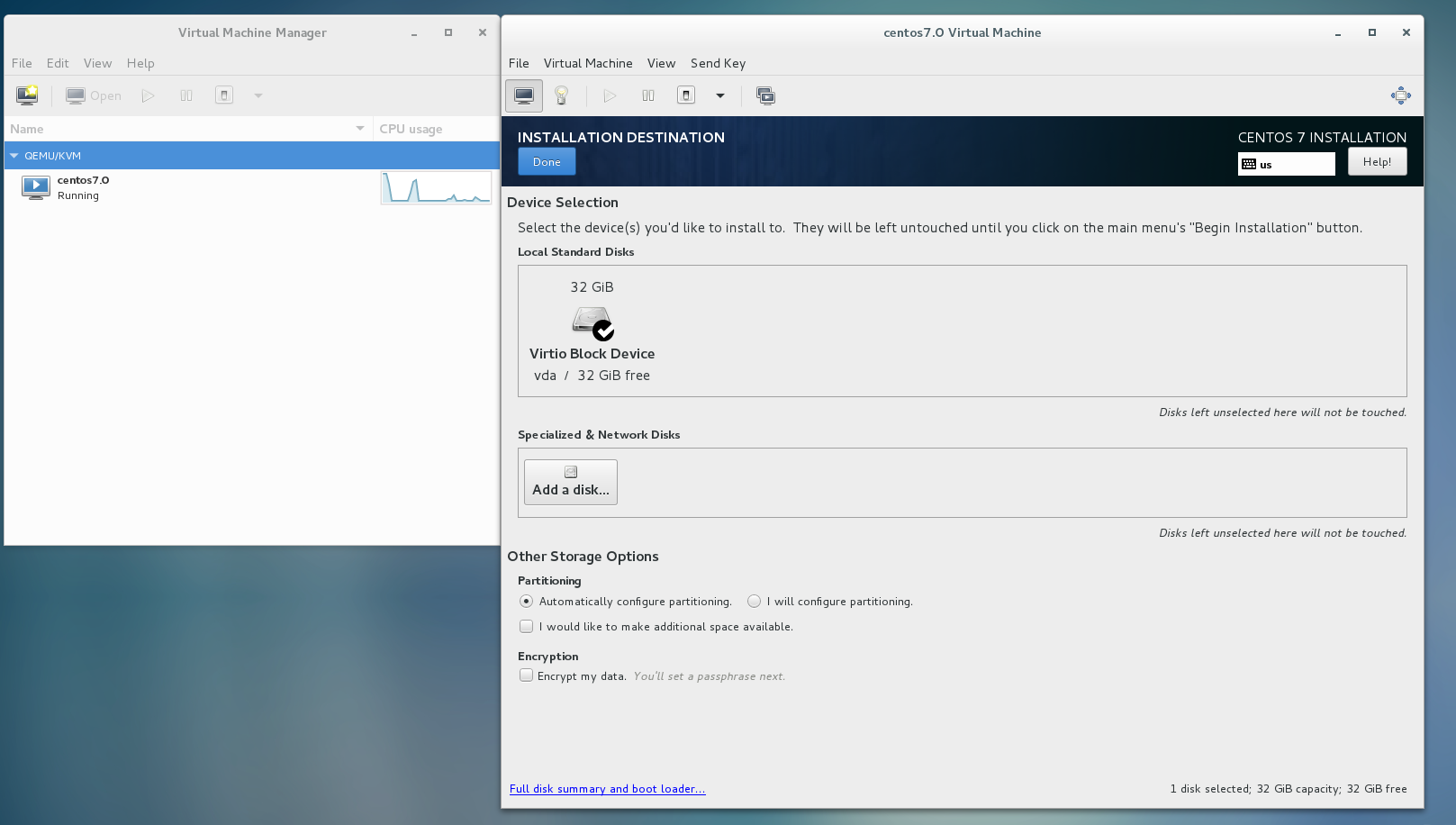Open Full disk summary and boot loader link
Viewport: 1456px width, 825px height.
coord(607,789)
